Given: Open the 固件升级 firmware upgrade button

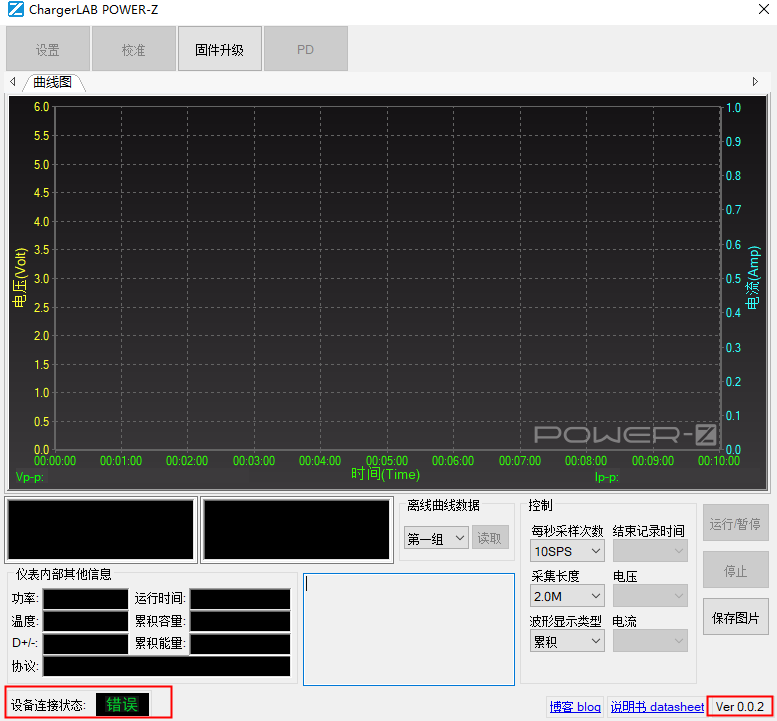Looking at the screenshot, I should [x=220, y=49].
